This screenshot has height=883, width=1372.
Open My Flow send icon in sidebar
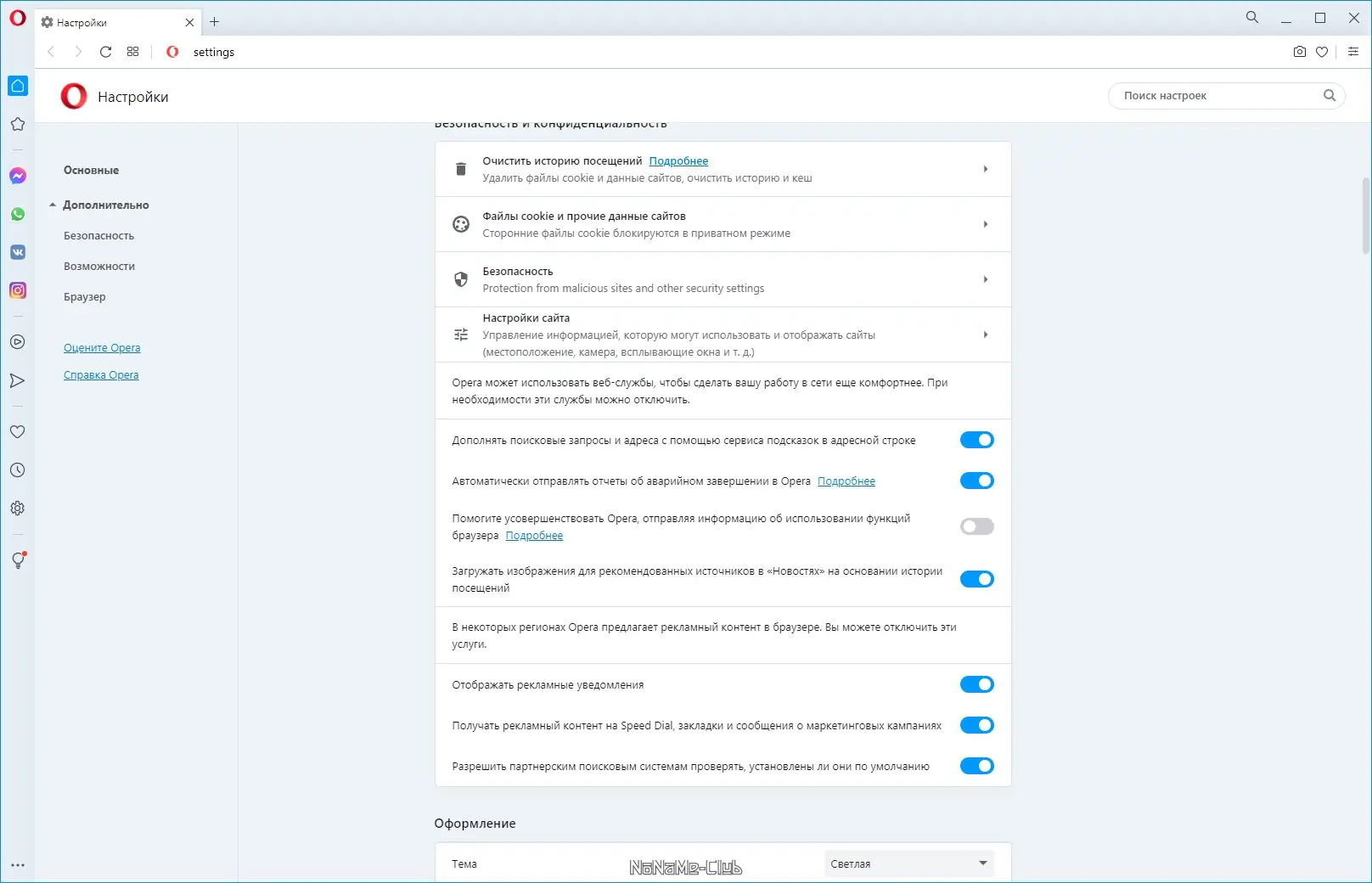pyautogui.click(x=18, y=380)
